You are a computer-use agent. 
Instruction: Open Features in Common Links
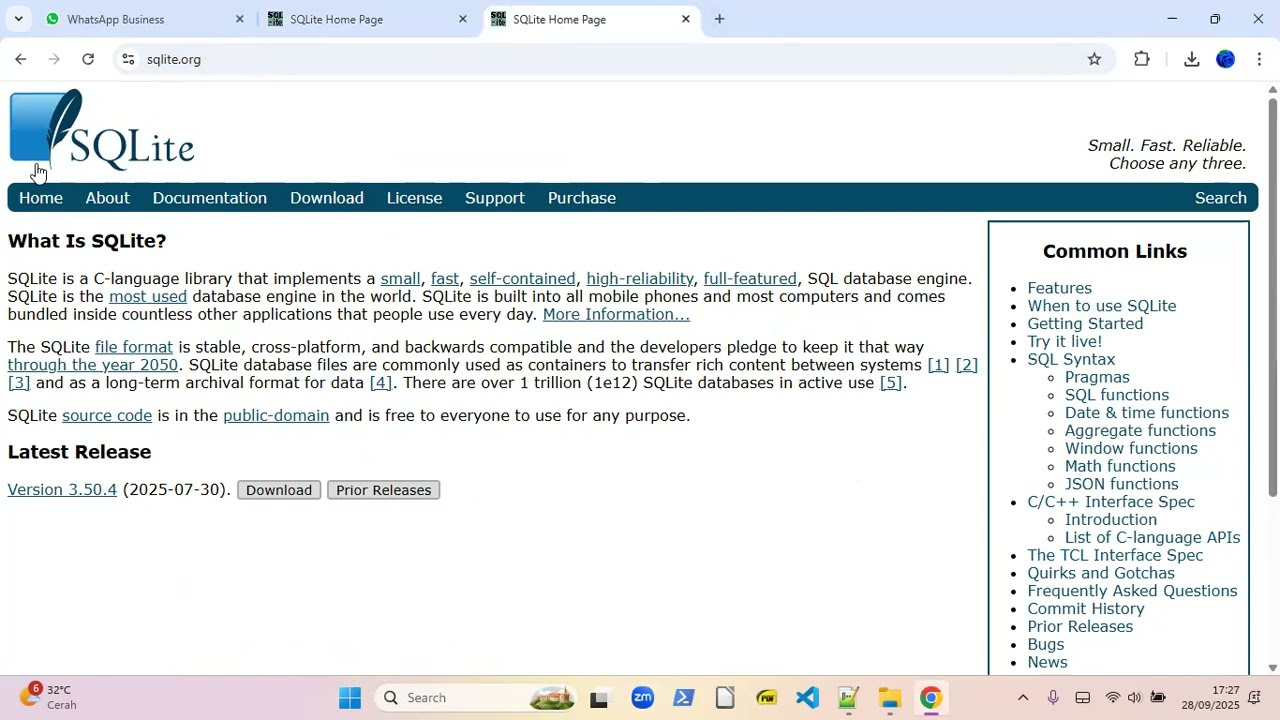coord(1059,288)
